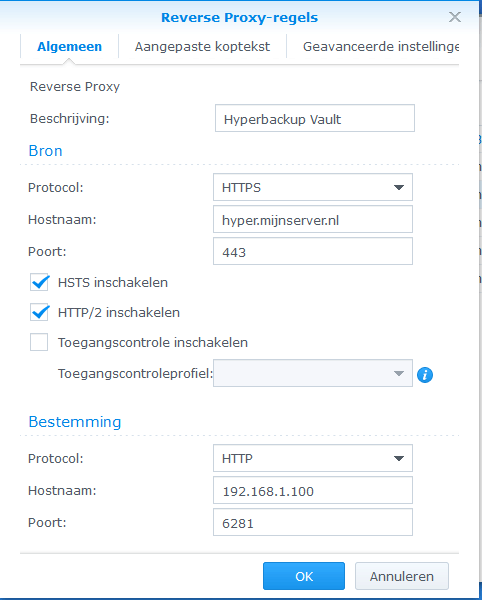
Task: Switch to the Algemeen tab
Action: pos(69,47)
